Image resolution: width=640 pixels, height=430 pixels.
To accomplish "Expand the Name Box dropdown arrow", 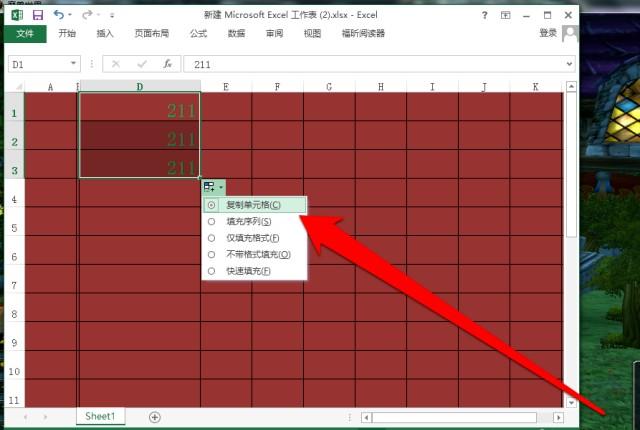I will tap(73, 64).
